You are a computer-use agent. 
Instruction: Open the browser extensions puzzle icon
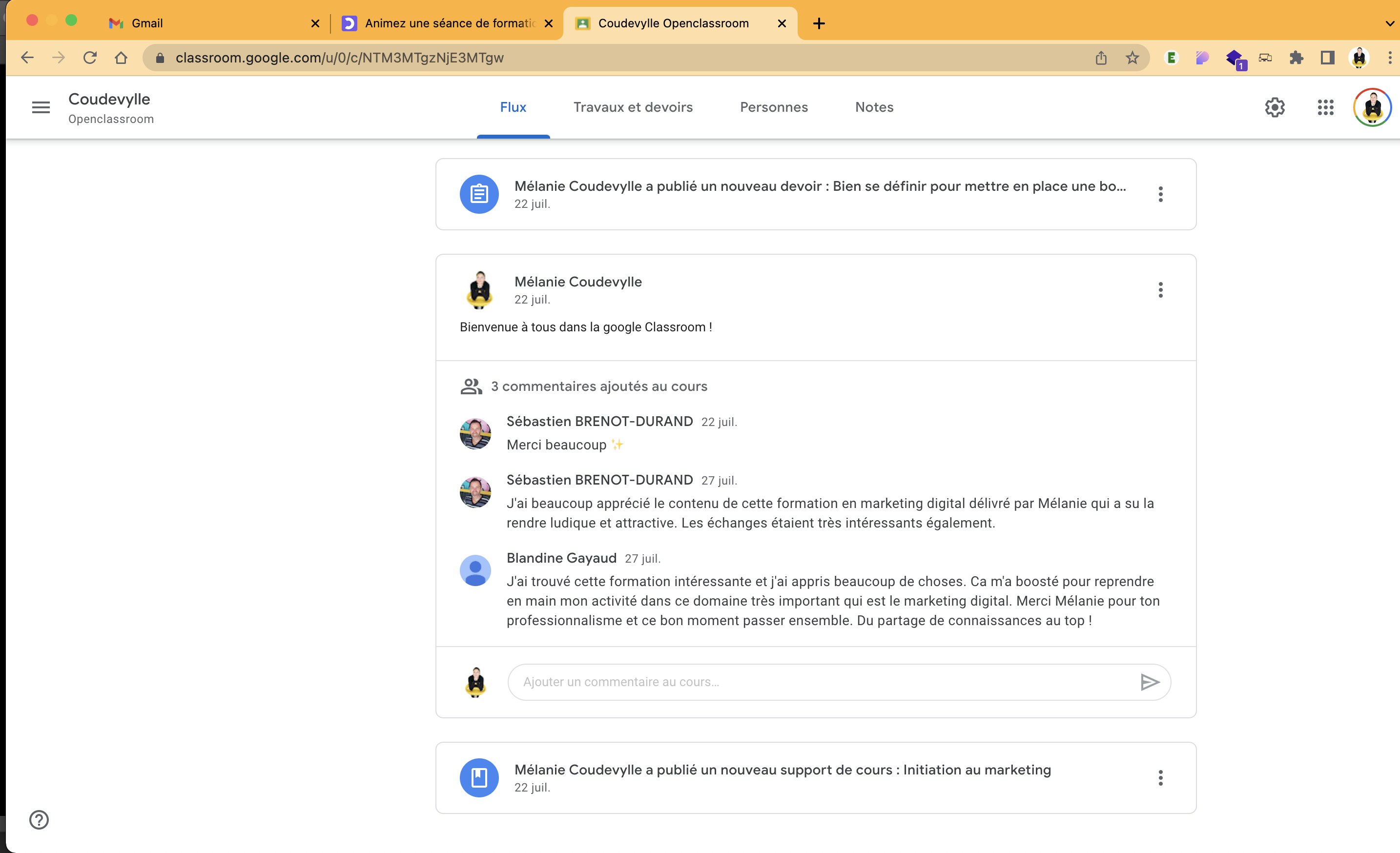1296,58
